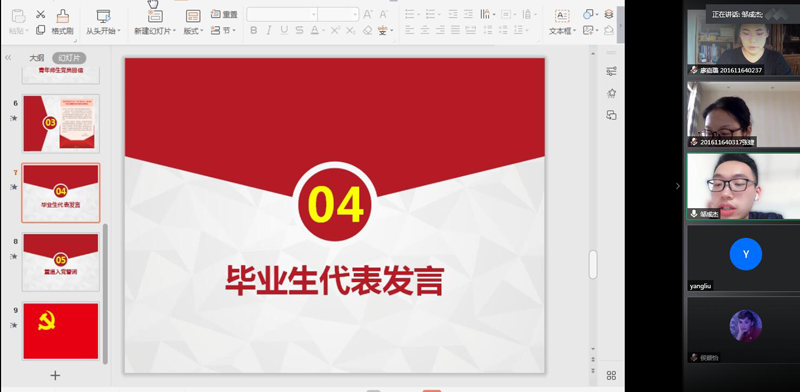Expand meeting panel with arrow chevron
Image resolution: width=800 pixels, height=392 pixels.
click(678, 186)
